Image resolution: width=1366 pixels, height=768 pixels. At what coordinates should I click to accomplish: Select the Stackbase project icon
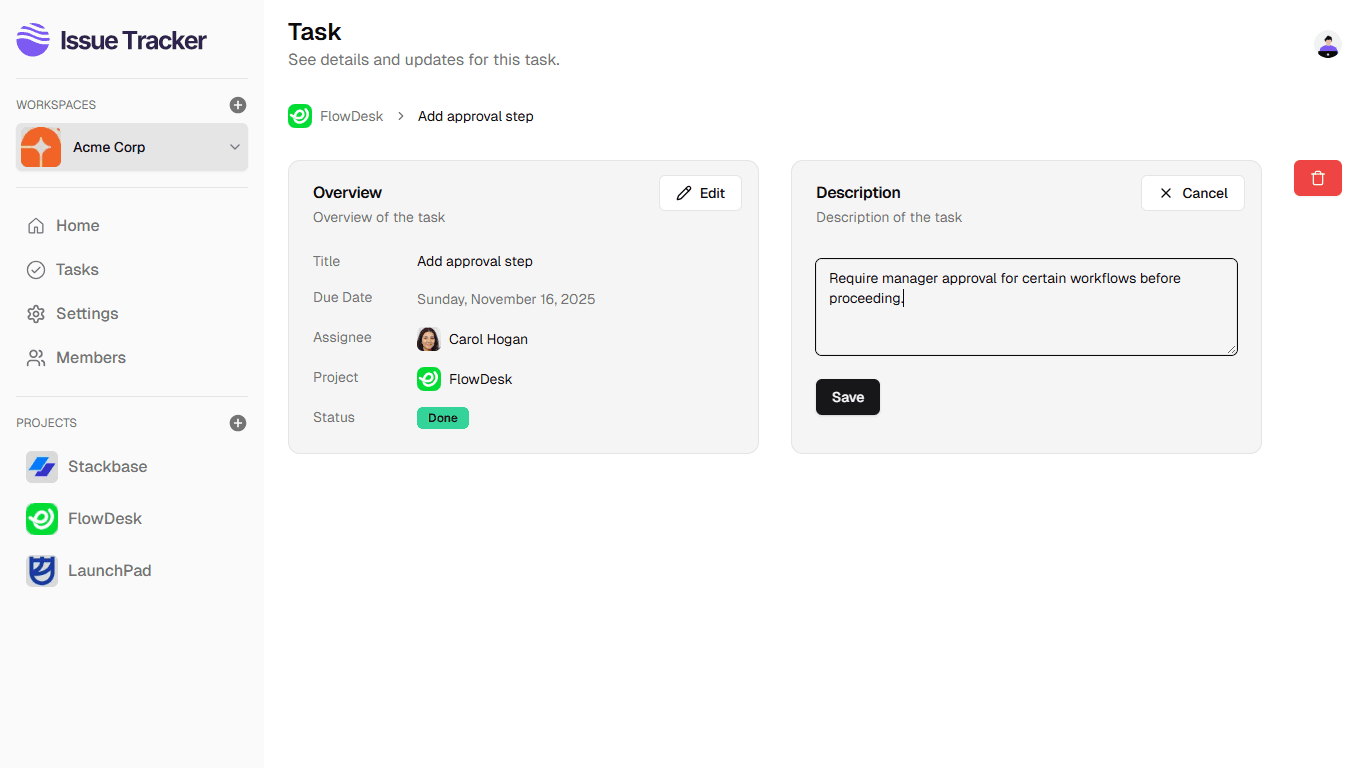[x=41, y=466]
